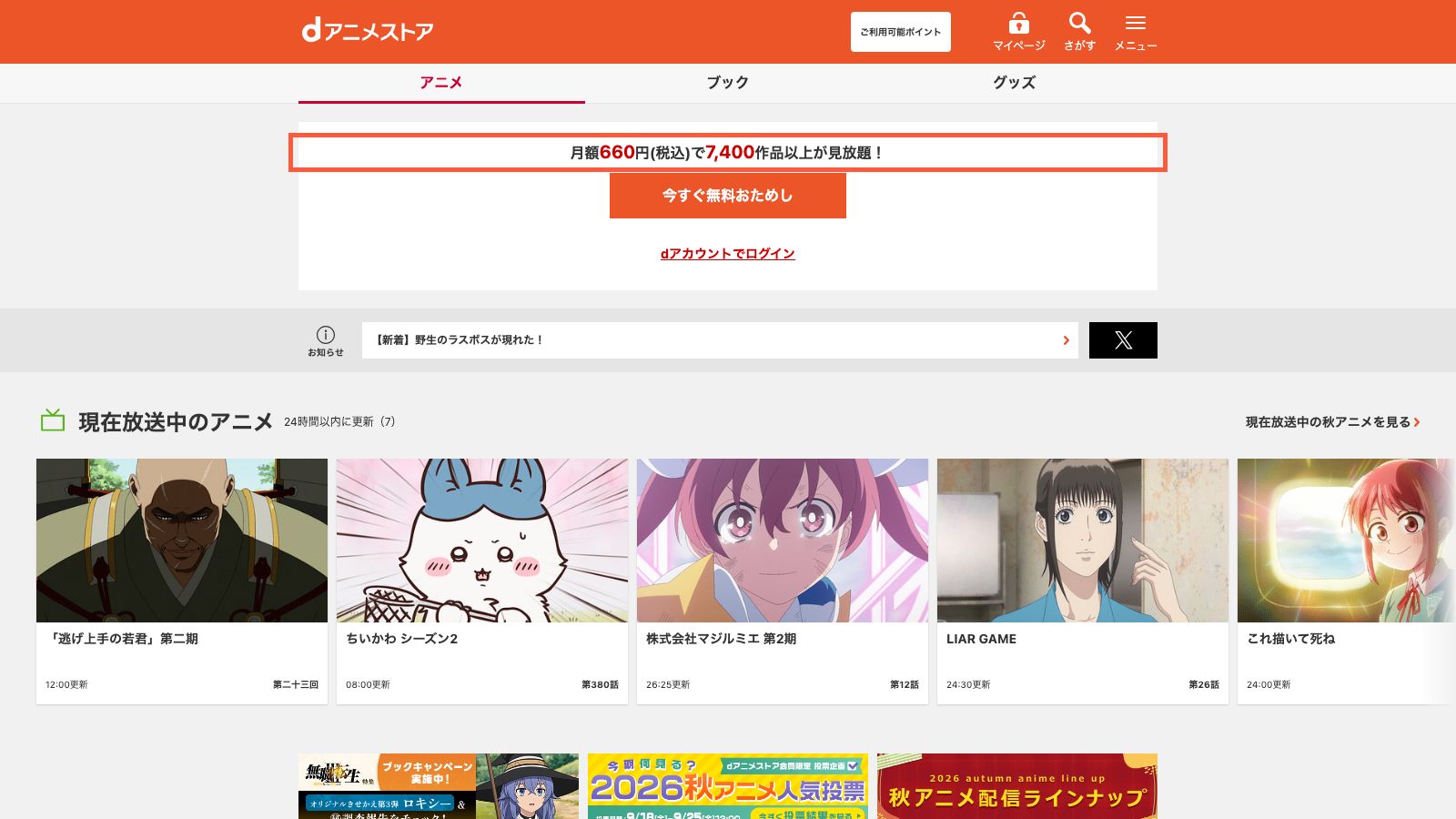
Task: Click the arrow on the 新着 notice bar
Action: coord(1066,340)
